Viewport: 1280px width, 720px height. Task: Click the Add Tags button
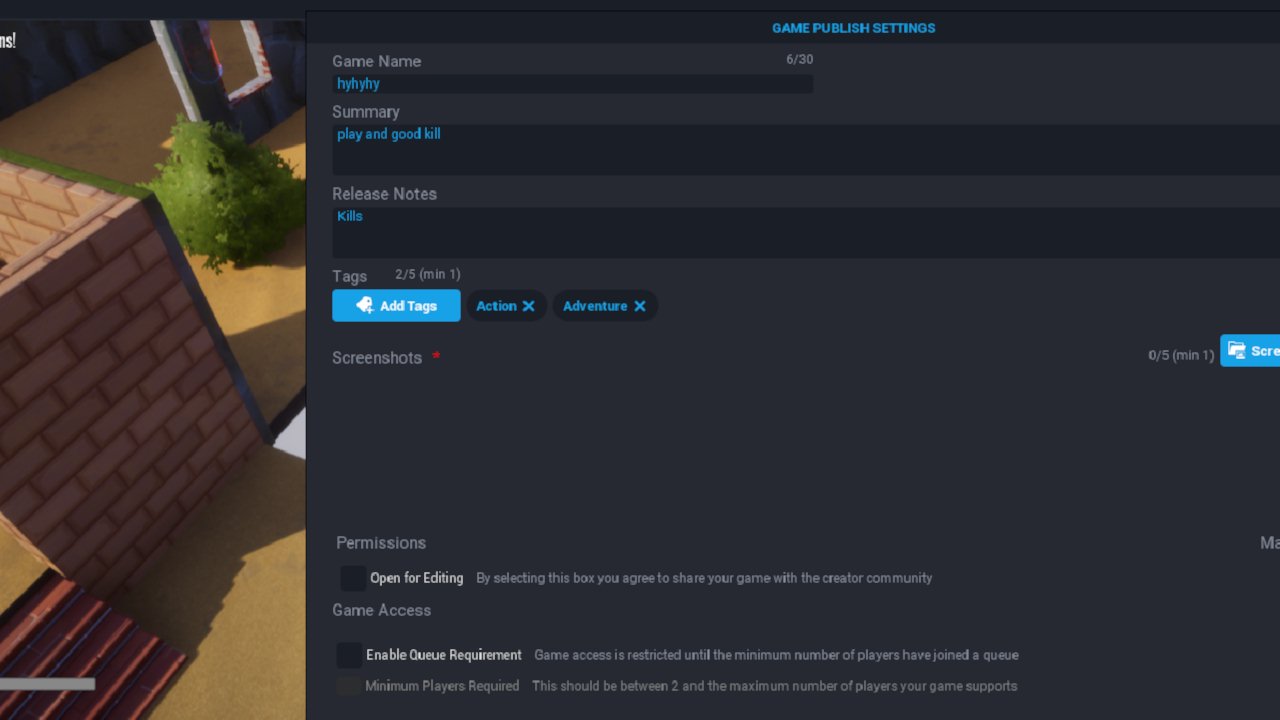396,306
